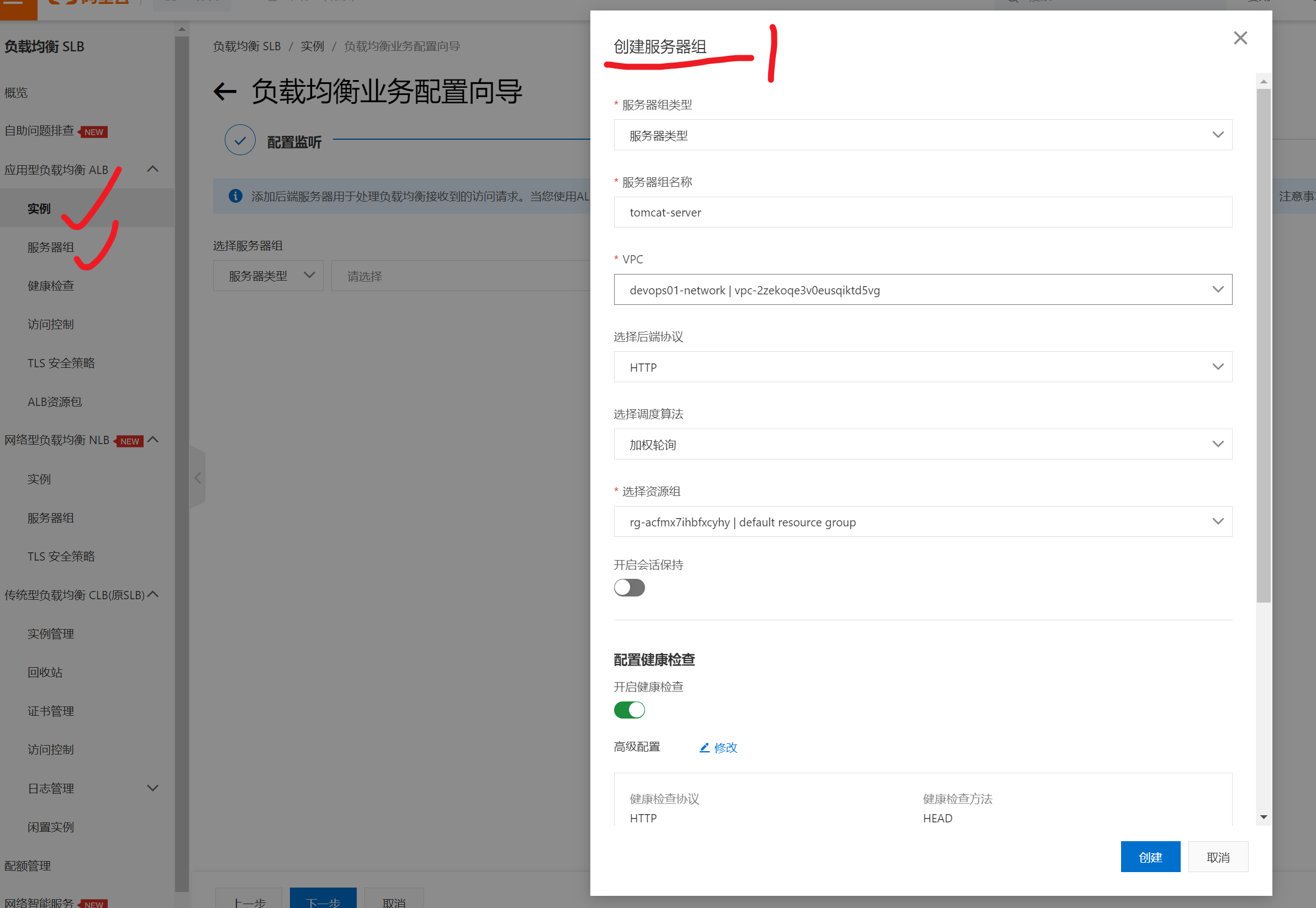Open 健康检查 in the ALB sidebar menu

coord(51,286)
